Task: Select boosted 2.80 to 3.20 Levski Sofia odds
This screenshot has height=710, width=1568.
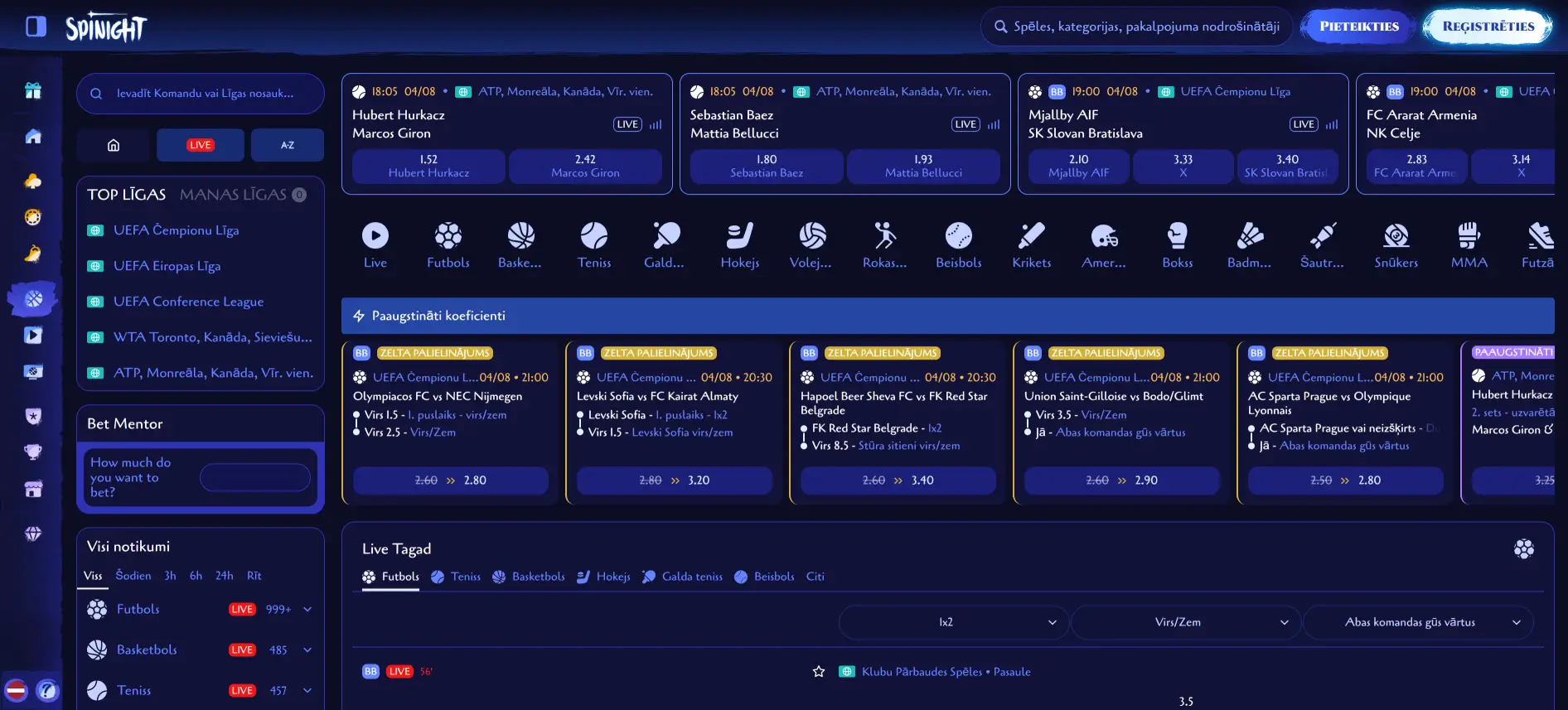Action: (675, 481)
